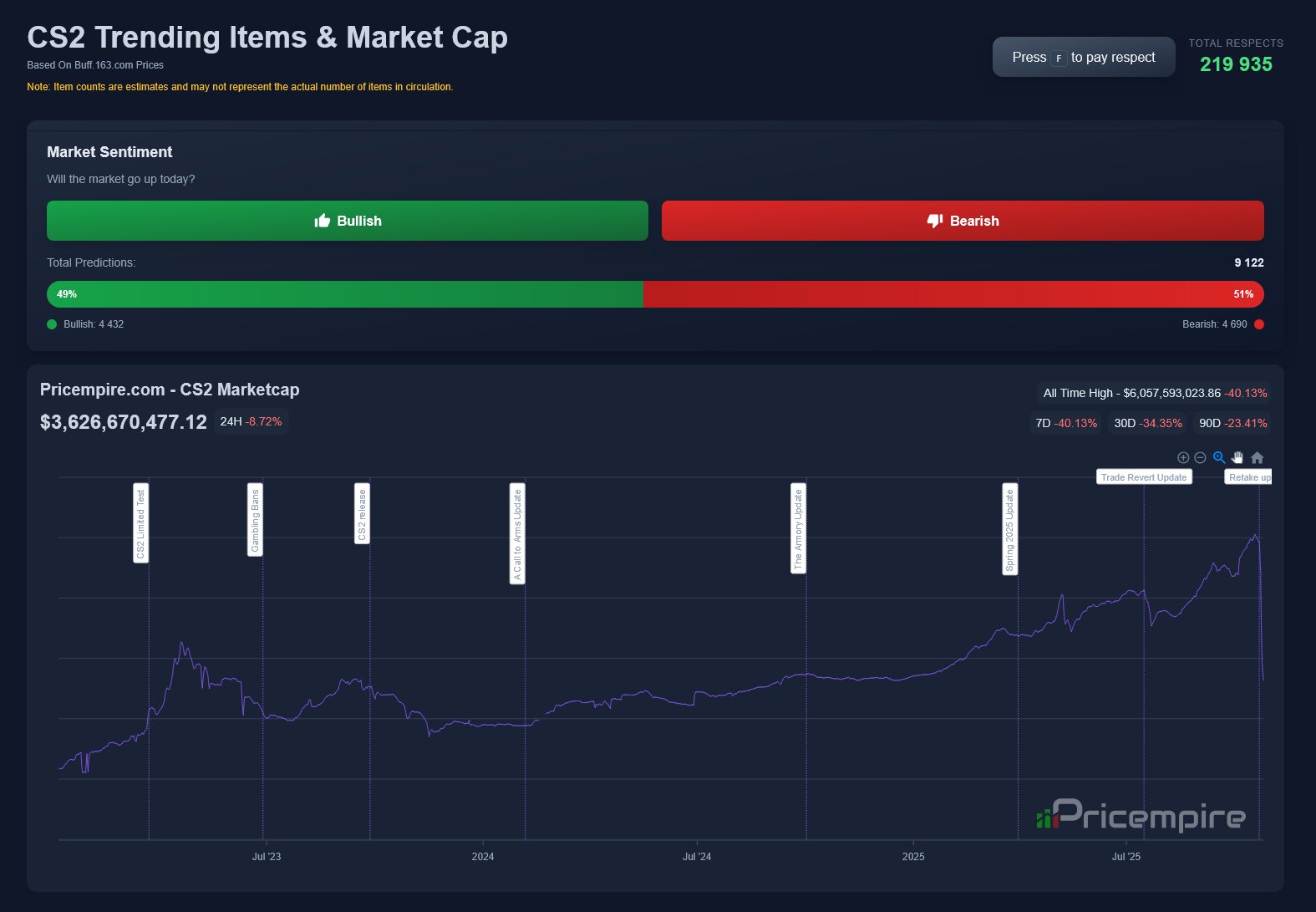The width and height of the screenshot is (1316, 912).
Task: Click the Jul '25 axis label
Action: pyautogui.click(x=1126, y=856)
